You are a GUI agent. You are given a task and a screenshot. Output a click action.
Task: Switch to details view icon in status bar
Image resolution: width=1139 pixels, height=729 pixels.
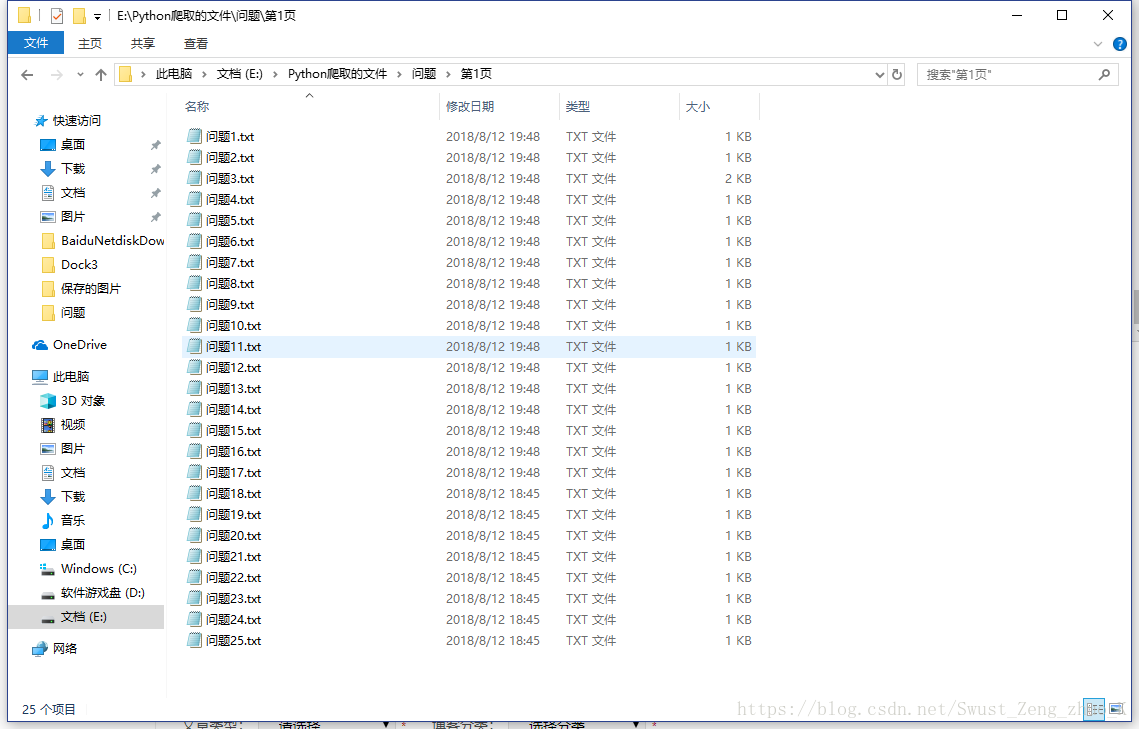point(1094,709)
